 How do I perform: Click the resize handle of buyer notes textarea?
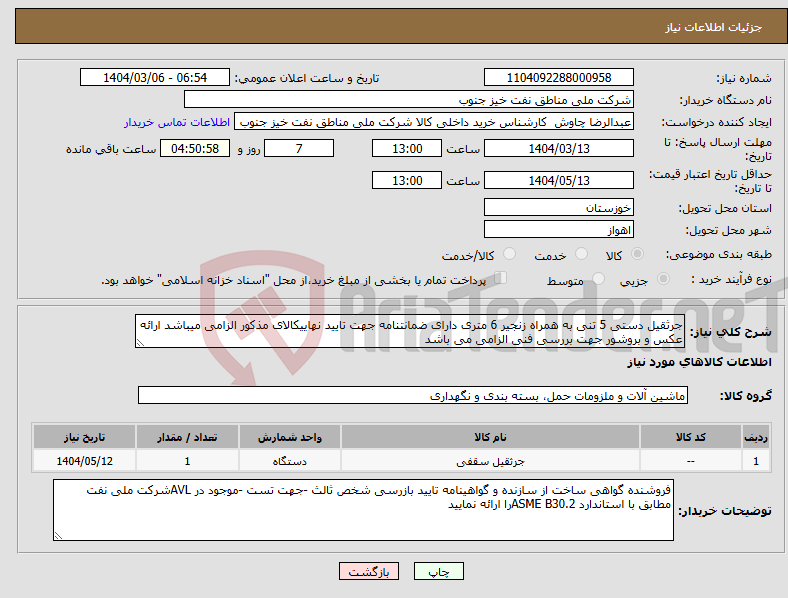(x=58, y=536)
